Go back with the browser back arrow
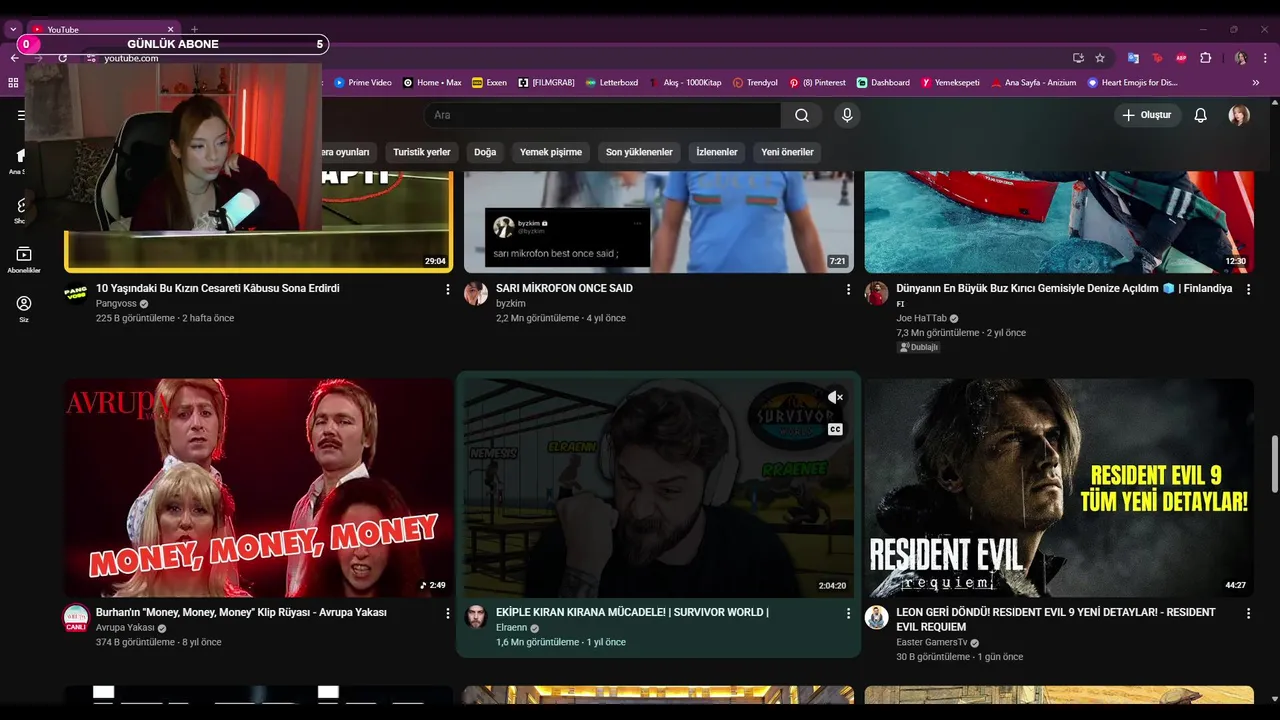 (x=14, y=58)
